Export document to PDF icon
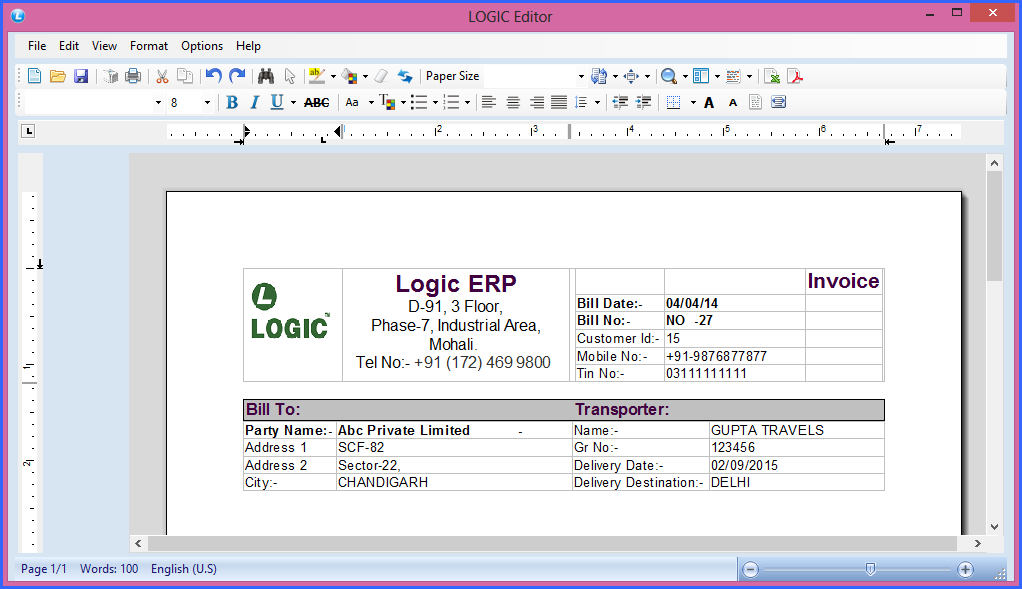 [795, 76]
